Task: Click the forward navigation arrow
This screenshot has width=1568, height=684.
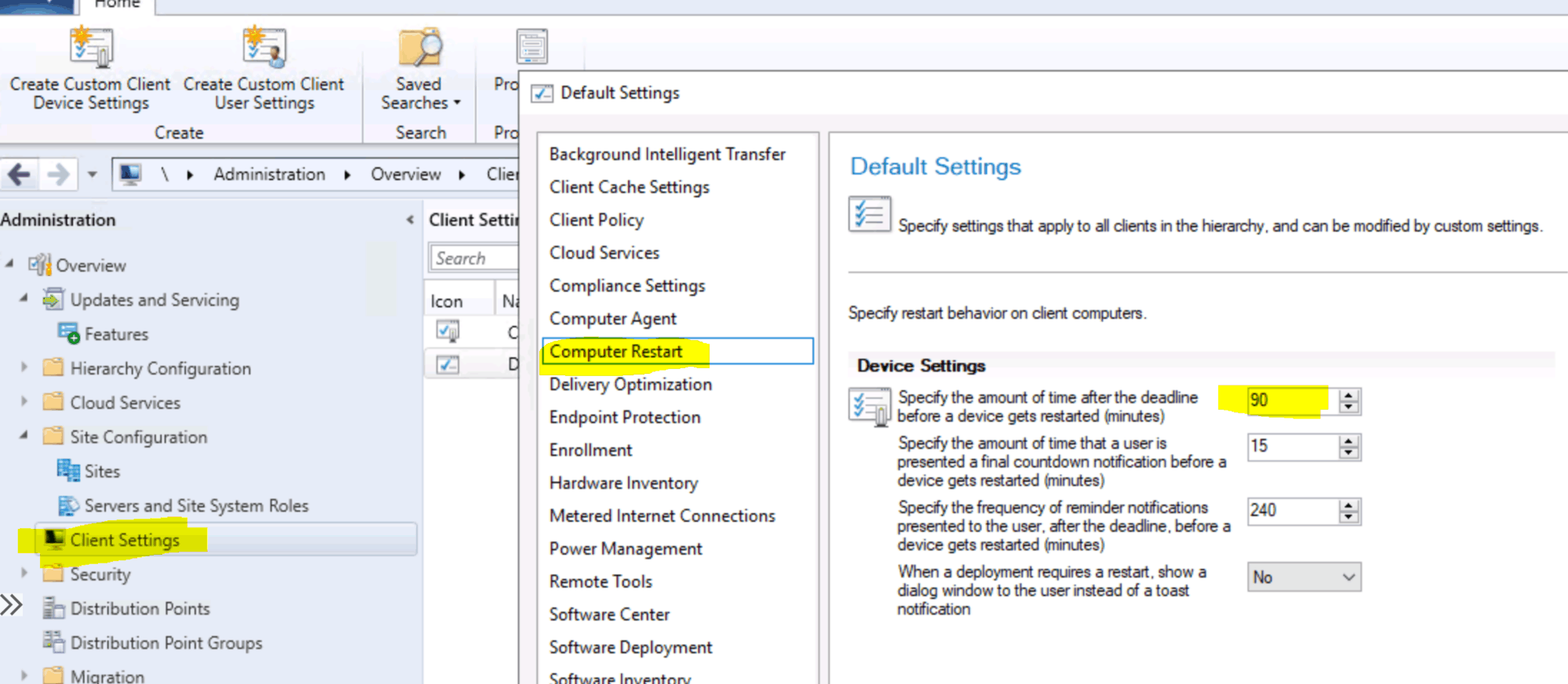Action: (x=58, y=174)
